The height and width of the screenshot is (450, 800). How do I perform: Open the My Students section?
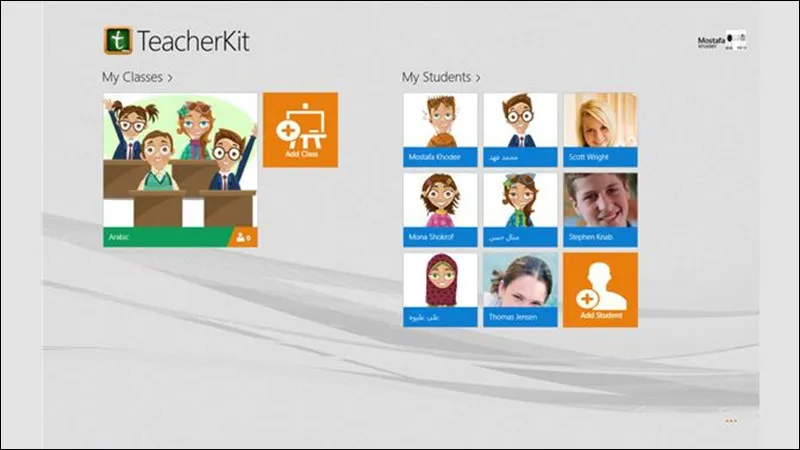tap(441, 77)
